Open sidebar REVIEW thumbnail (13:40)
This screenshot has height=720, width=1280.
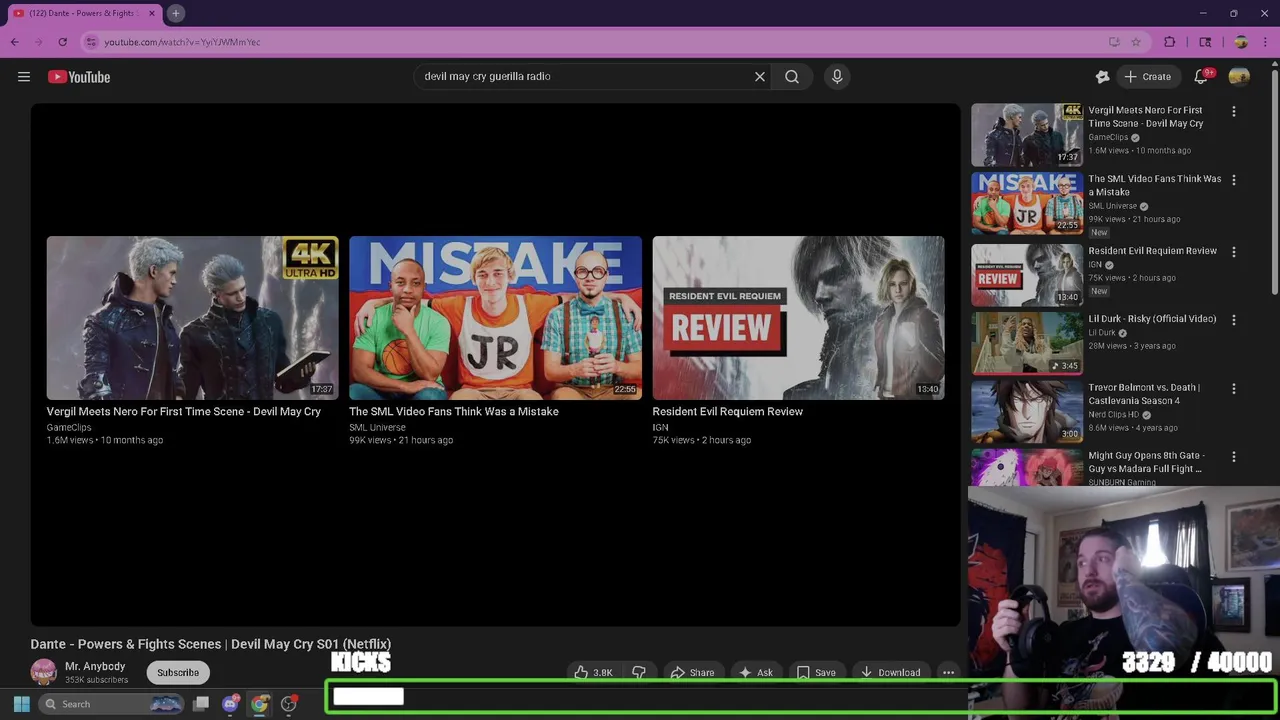pos(1027,273)
